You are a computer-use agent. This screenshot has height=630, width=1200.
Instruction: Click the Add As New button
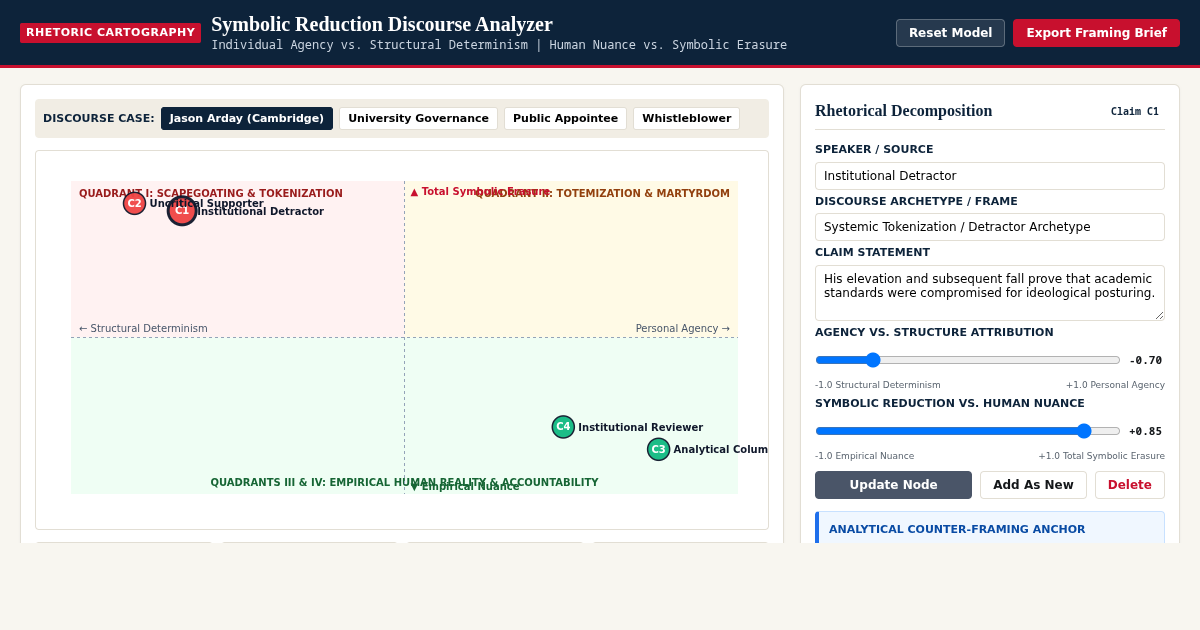(x=1033, y=485)
